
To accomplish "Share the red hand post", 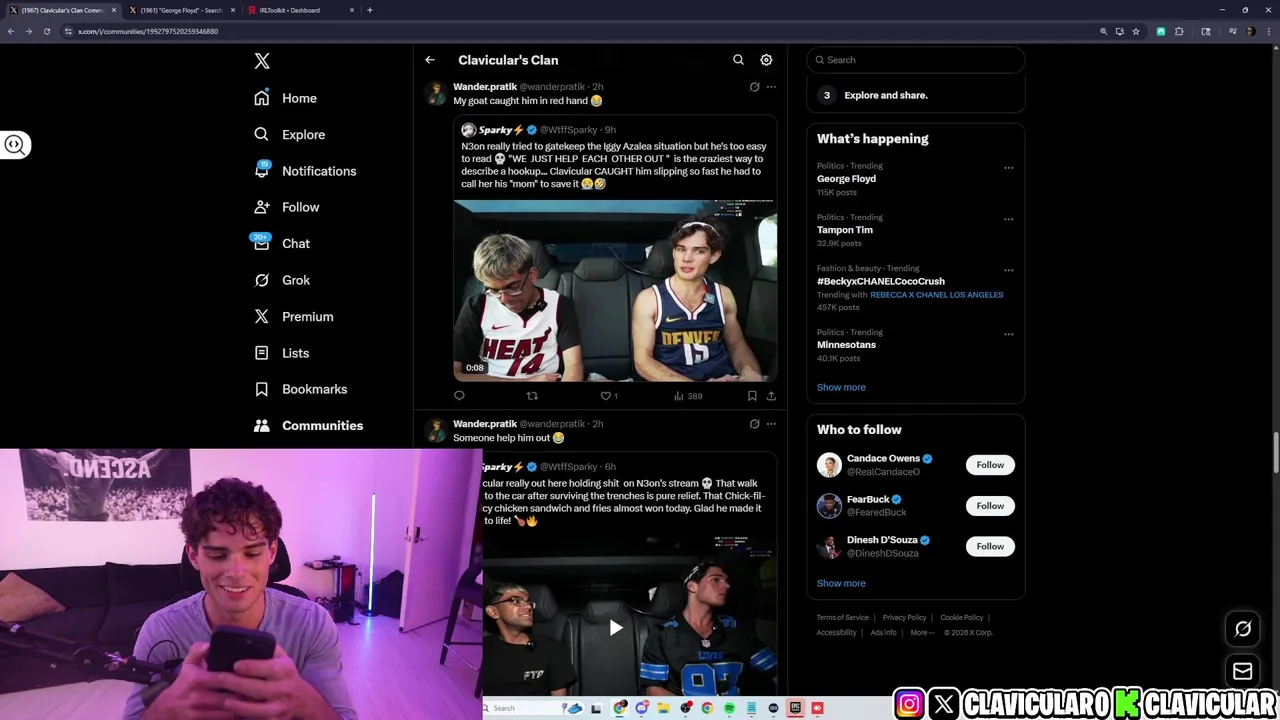I will [x=771, y=396].
